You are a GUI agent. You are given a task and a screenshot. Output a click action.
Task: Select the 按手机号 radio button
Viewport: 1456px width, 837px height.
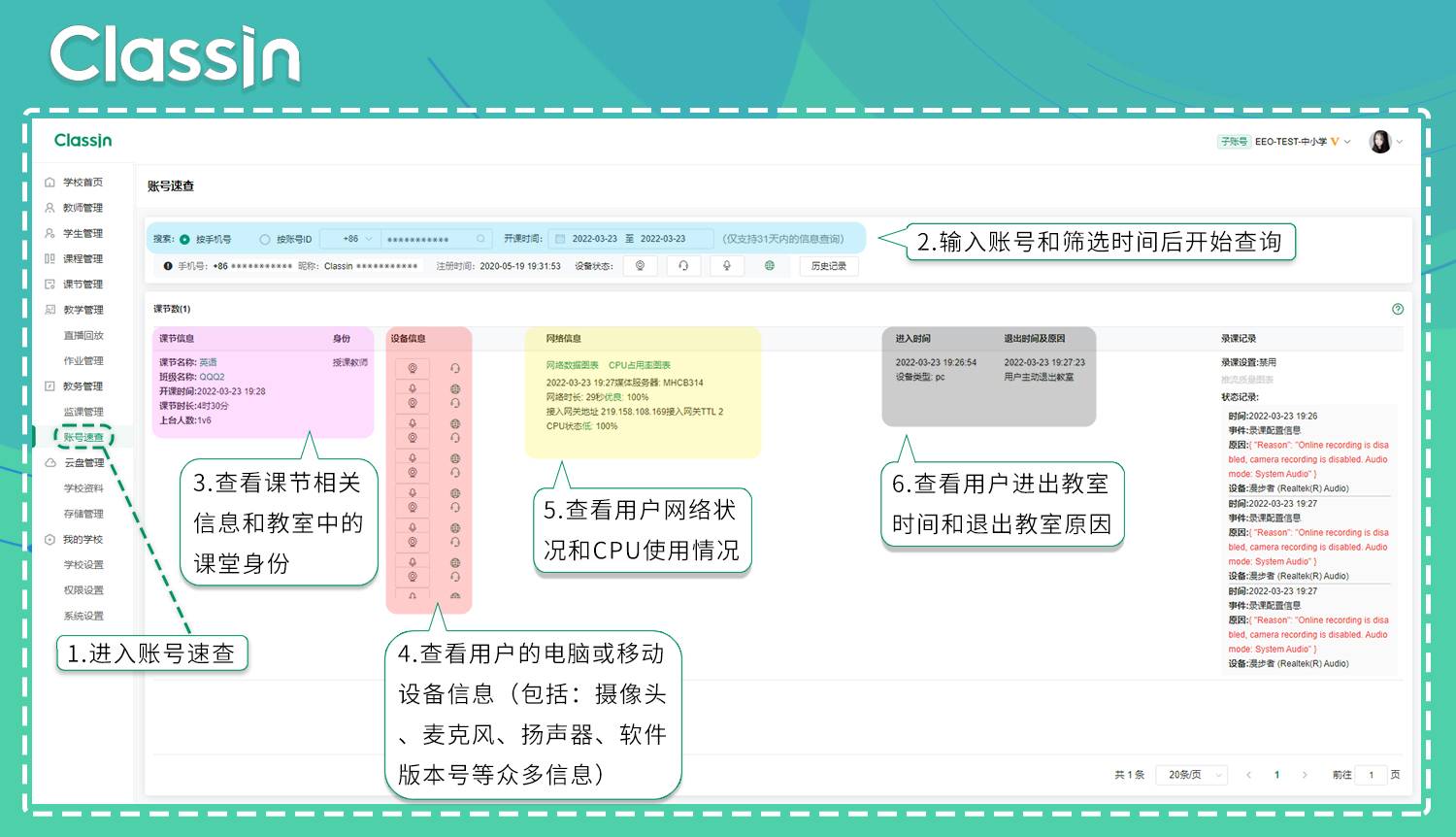(x=184, y=239)
